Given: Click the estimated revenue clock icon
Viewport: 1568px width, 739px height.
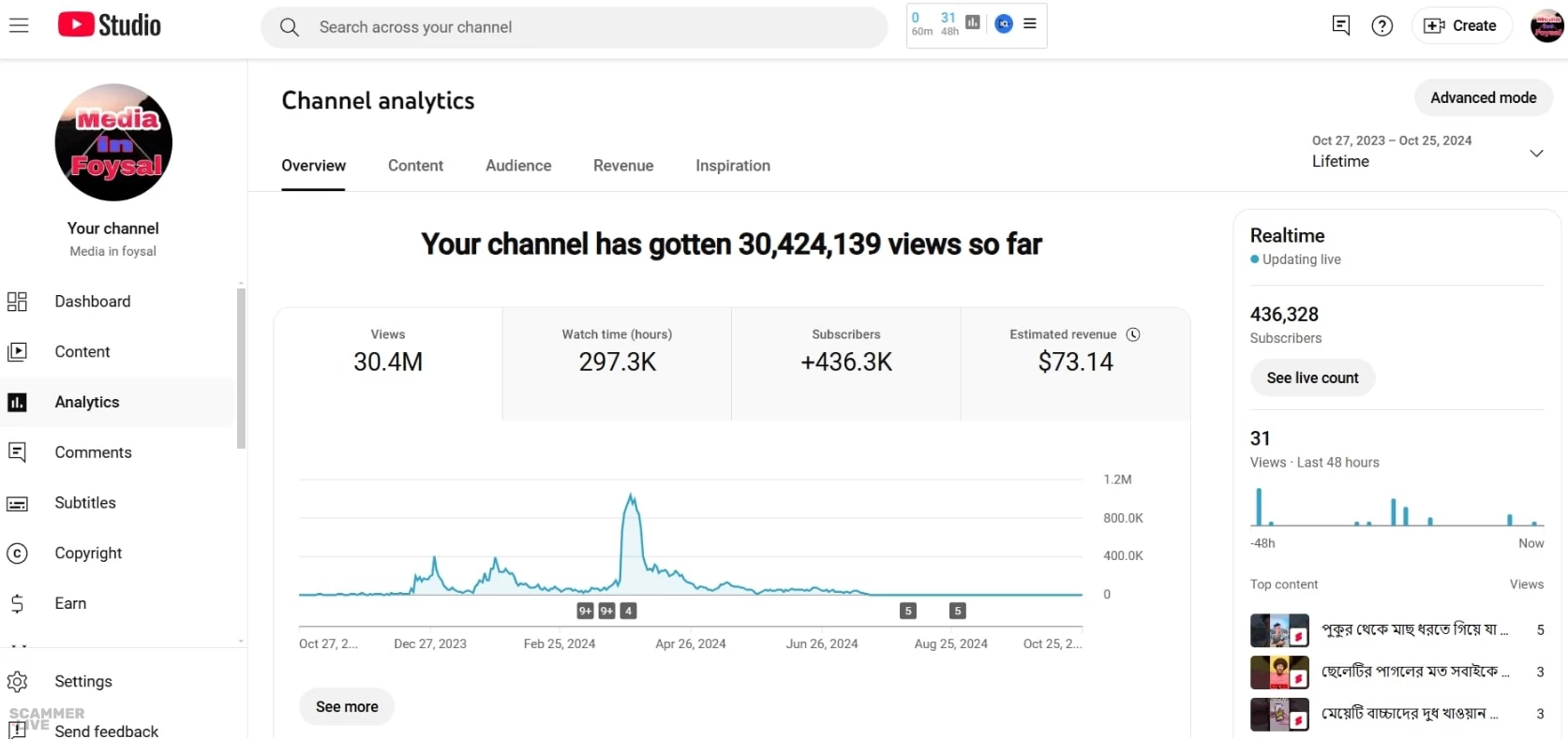Looking at the screenshot, I should pyautogui.click(x=1133, y=334).
